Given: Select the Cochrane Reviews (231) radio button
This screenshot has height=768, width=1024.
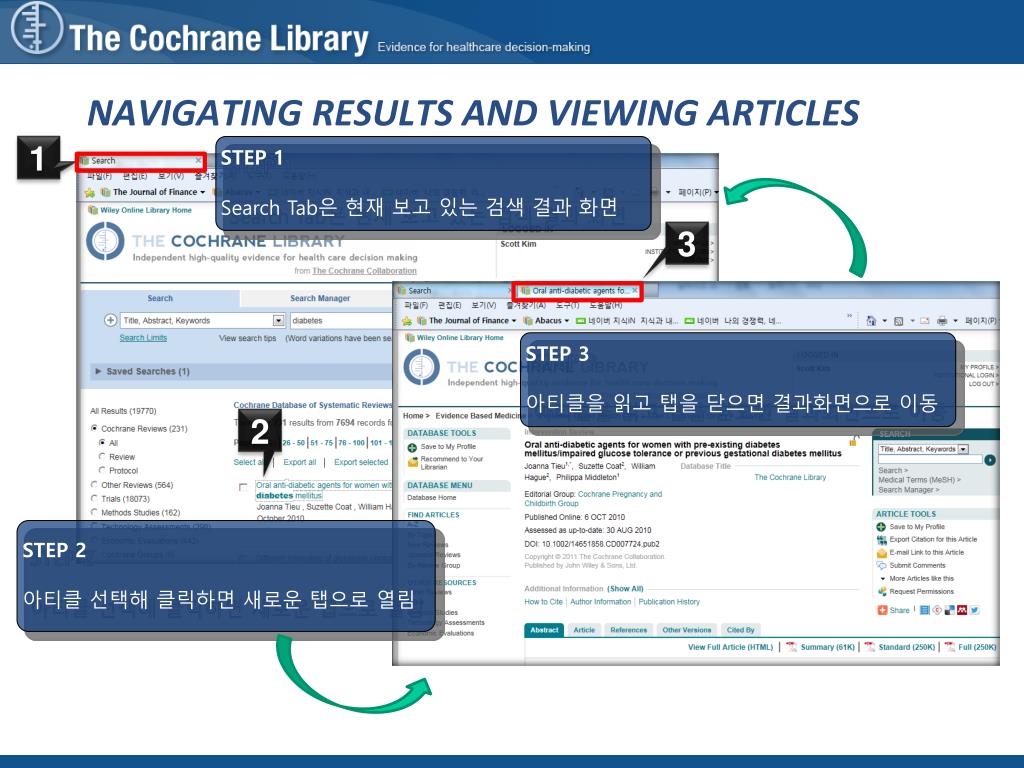Looking at the screenshot, I should coord(94,428).
